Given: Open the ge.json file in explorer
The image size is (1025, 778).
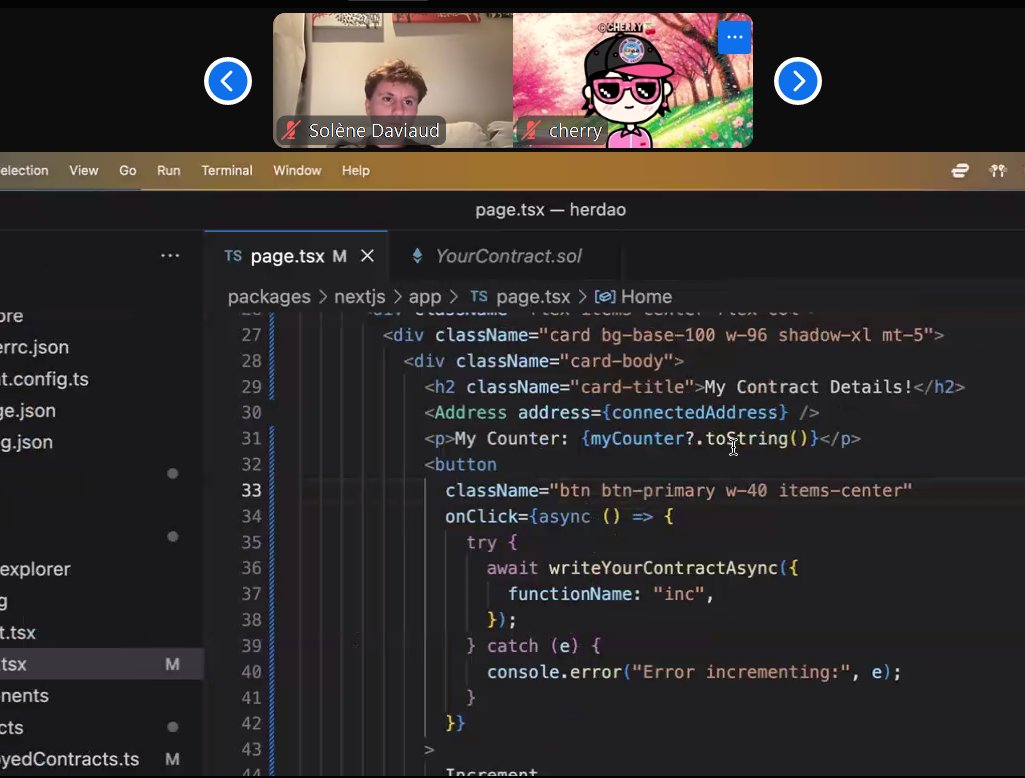Looking at the screenshot, I should pos(27,411).
